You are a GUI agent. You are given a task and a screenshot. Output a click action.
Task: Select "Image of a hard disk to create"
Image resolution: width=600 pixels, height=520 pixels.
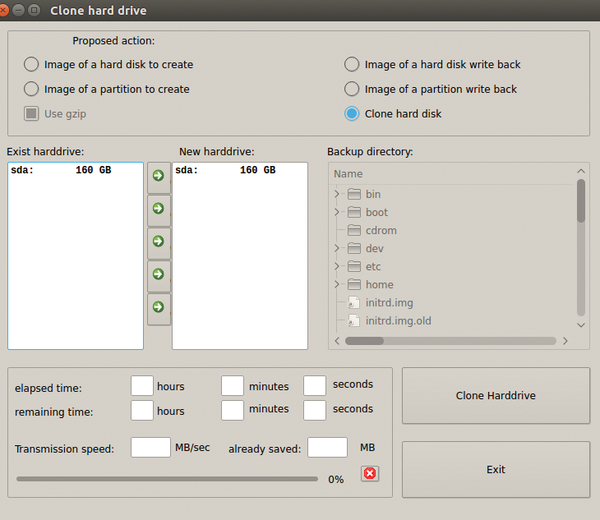[31, 65]
